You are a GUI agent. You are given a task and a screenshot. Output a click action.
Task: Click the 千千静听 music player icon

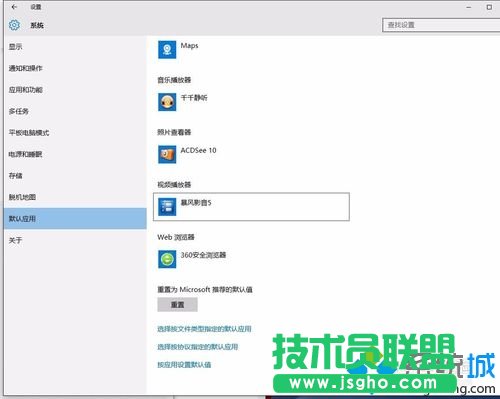coord(167,102)
